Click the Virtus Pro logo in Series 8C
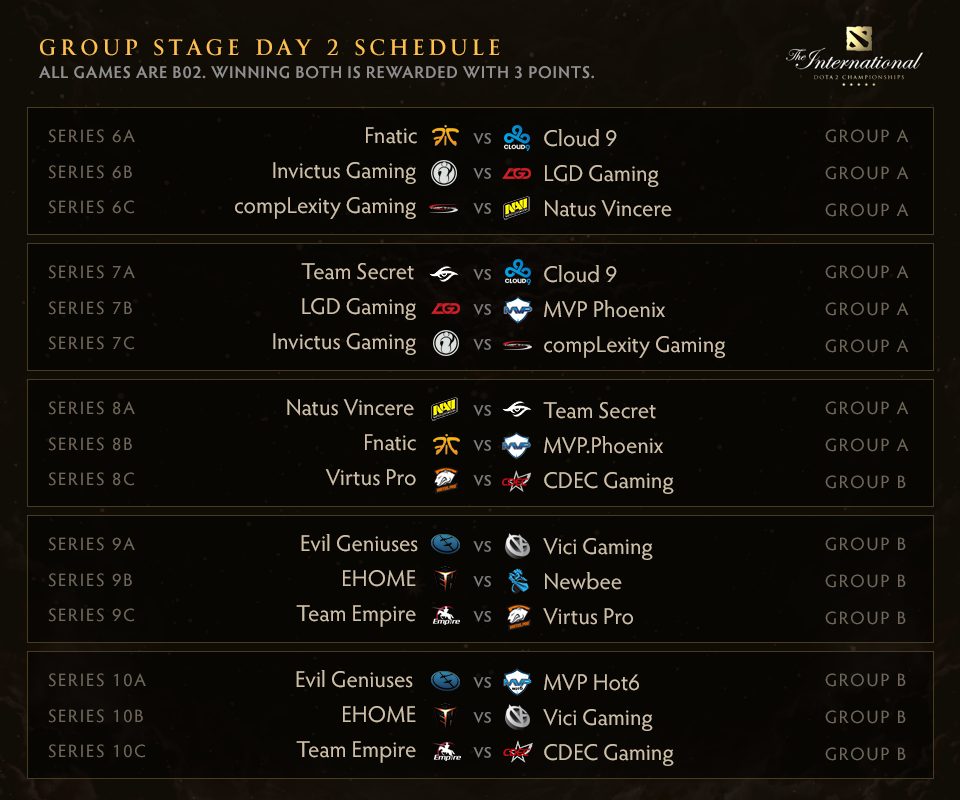 pos(445,480)
